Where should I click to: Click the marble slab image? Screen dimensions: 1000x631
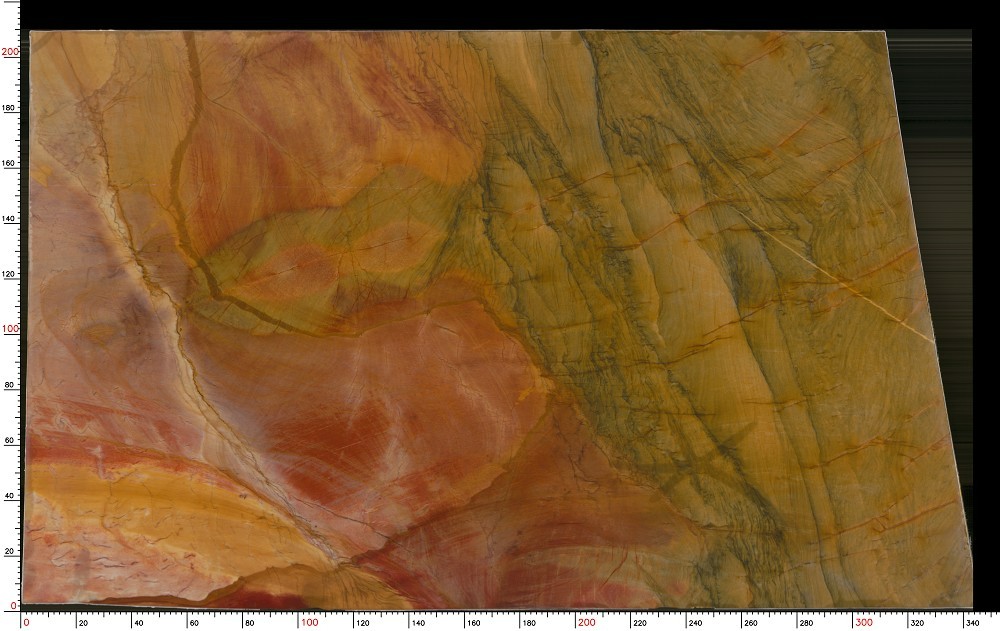click(497, 319)
